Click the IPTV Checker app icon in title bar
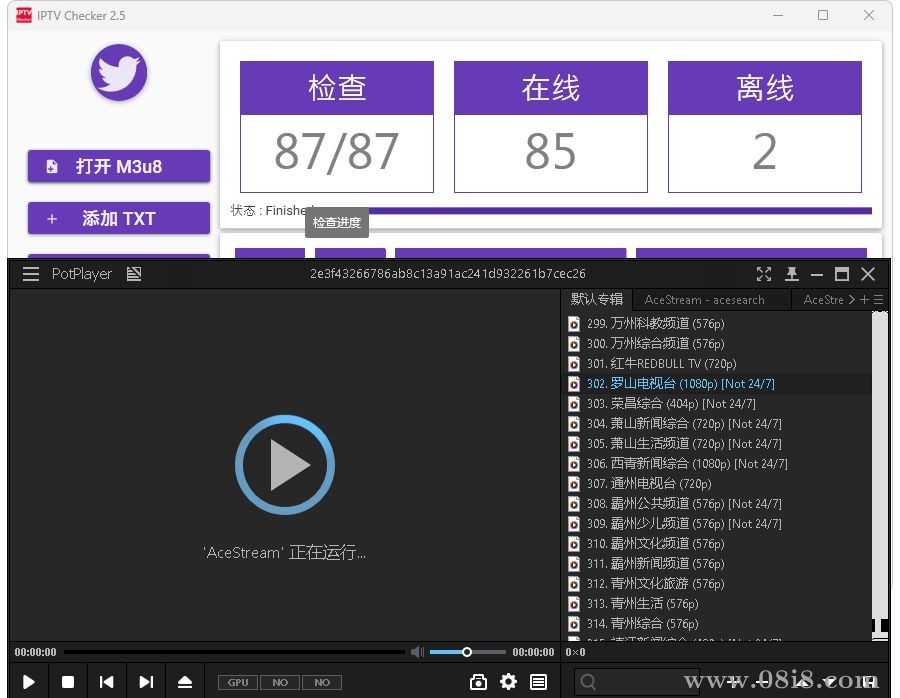The height and width of the screenshot is (698, 900). (24, 15)
